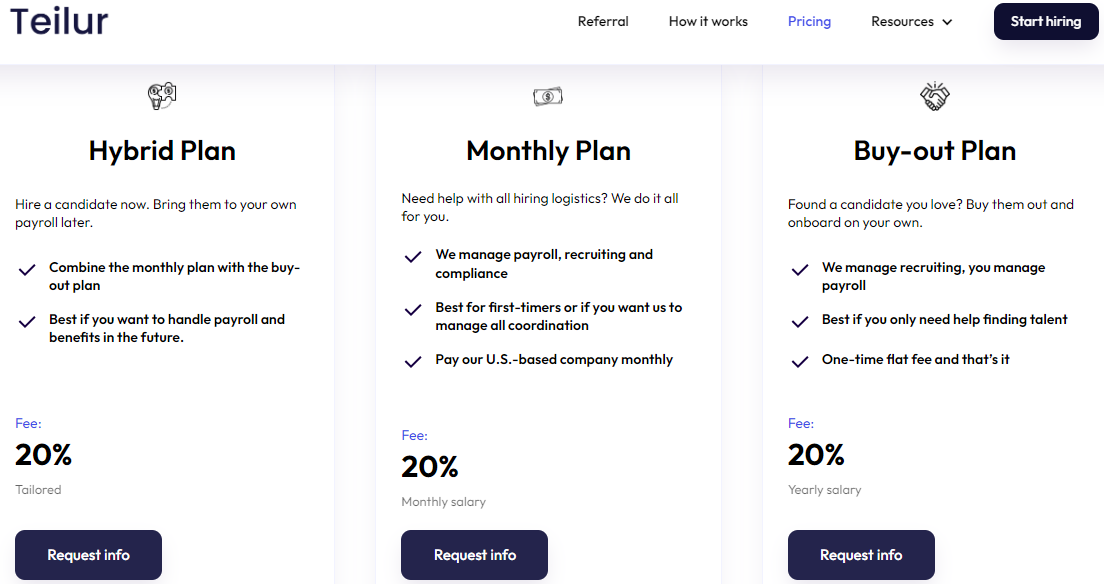Open the Referral menu item
1104x584 pixels.
(603, 21)
